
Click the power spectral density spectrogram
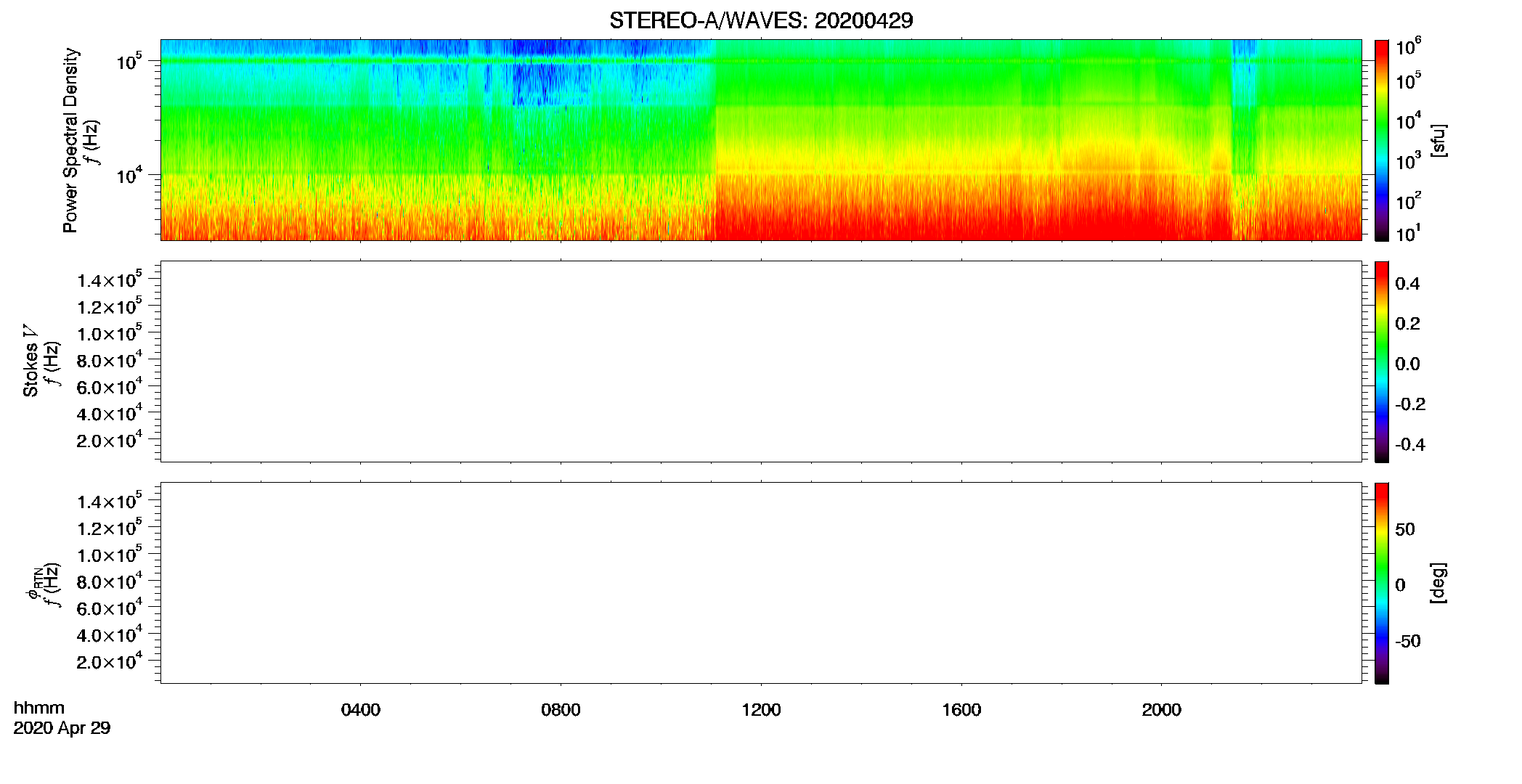[761, 140]
